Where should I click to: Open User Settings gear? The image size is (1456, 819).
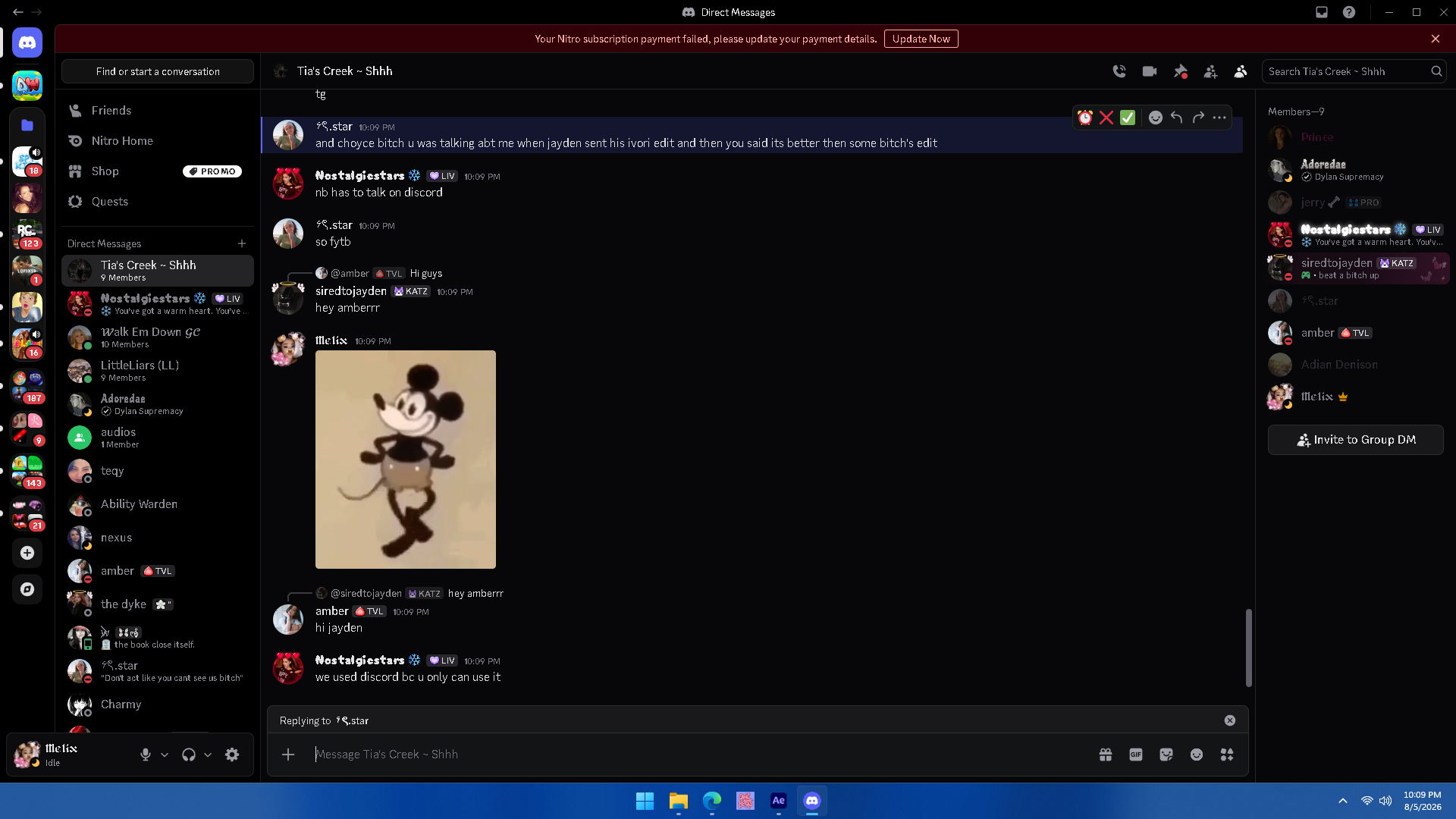point(232,755)
